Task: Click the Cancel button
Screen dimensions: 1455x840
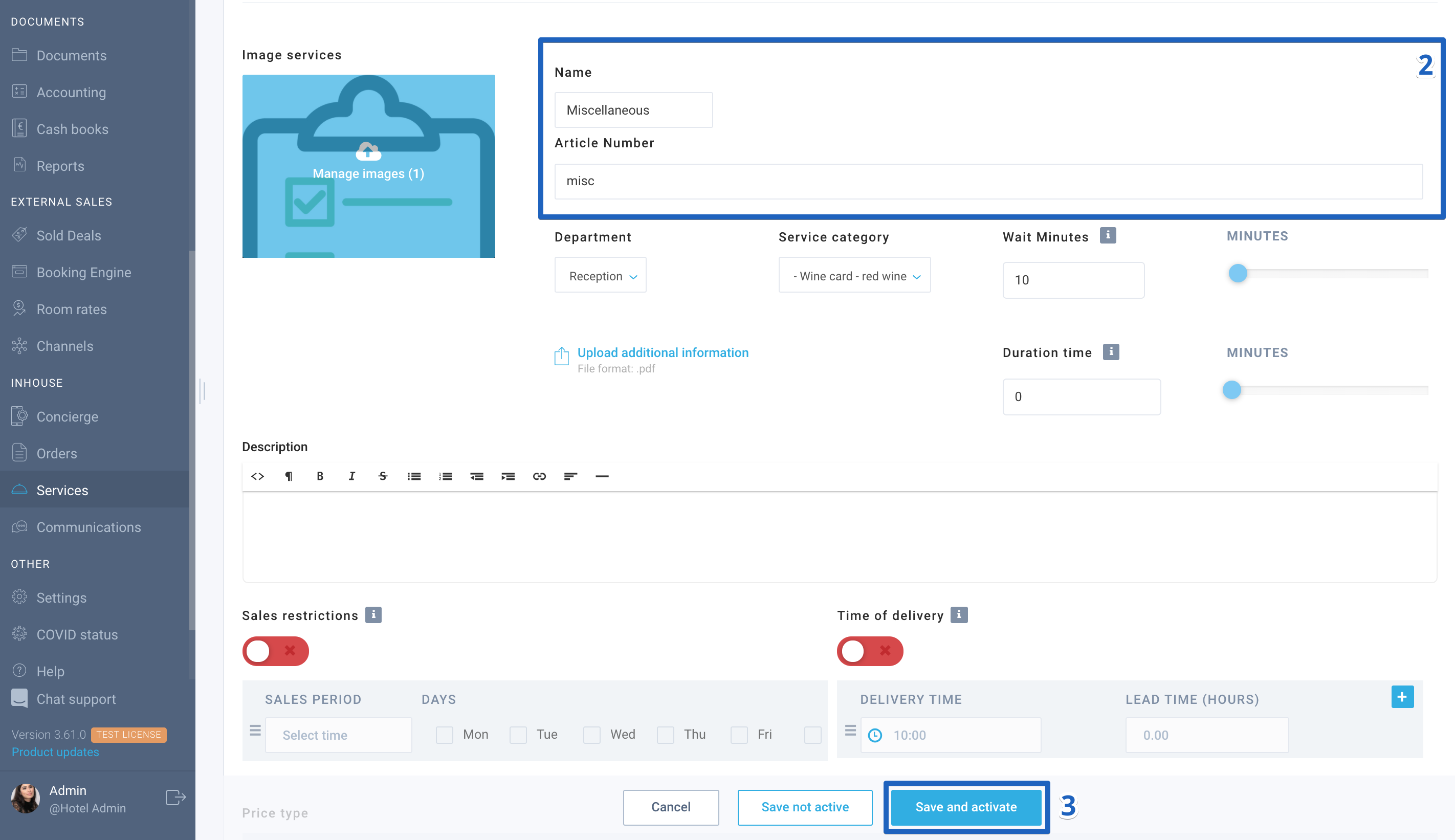Action: [x=670, y=807]
